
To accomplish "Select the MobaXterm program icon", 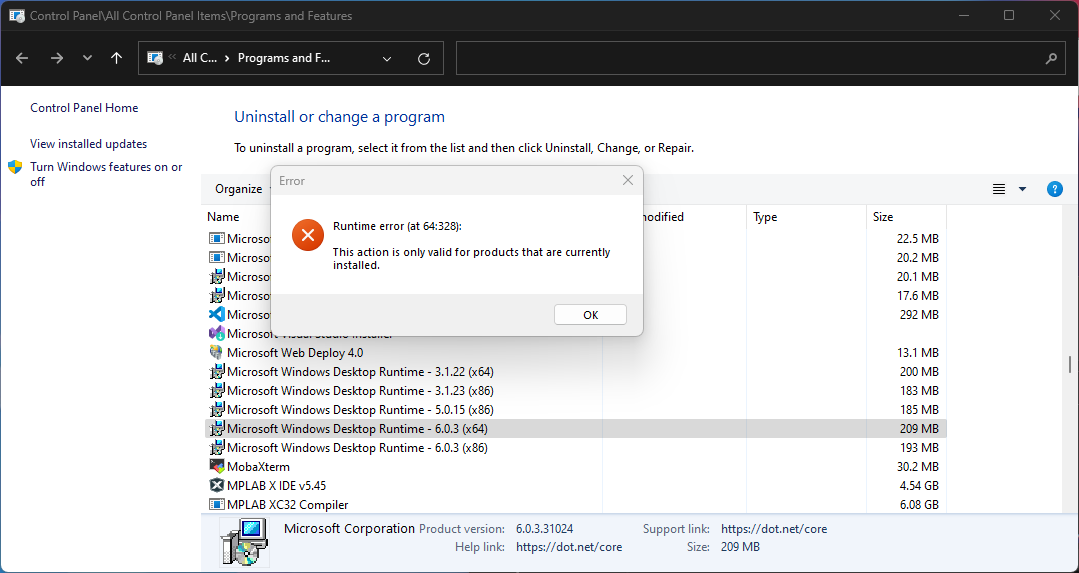I will click(x=217, y=467).
